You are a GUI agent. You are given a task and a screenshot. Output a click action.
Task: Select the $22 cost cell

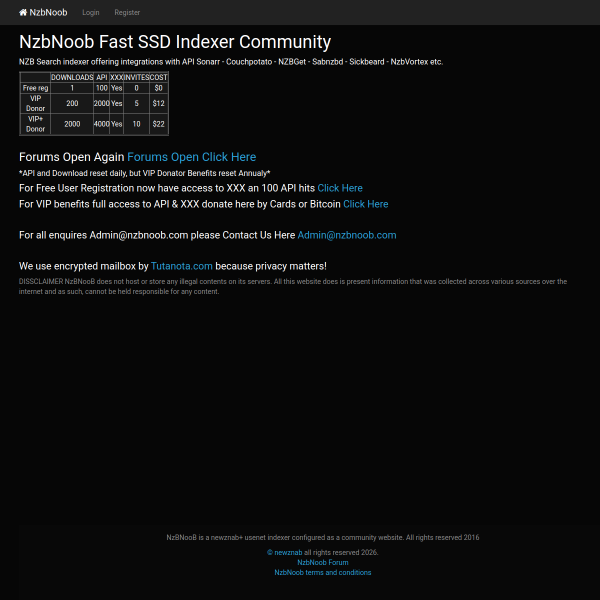click(x=158, y=124)
